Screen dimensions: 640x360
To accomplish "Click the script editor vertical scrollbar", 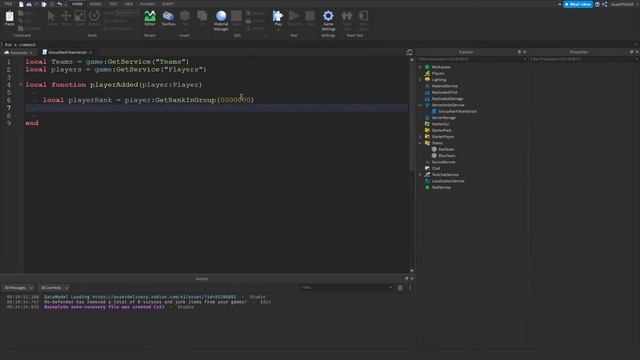I will 411,118.
